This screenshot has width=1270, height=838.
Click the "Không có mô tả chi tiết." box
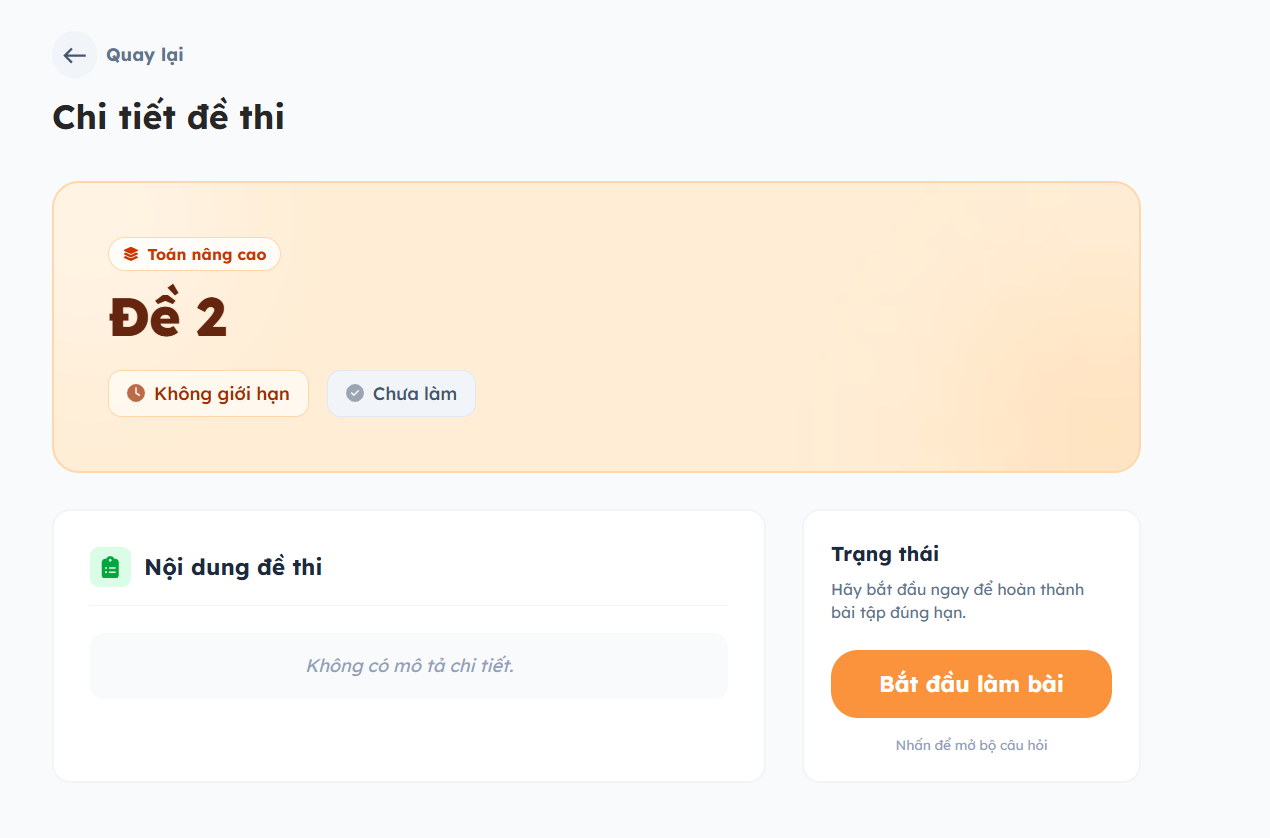[409, 665]
